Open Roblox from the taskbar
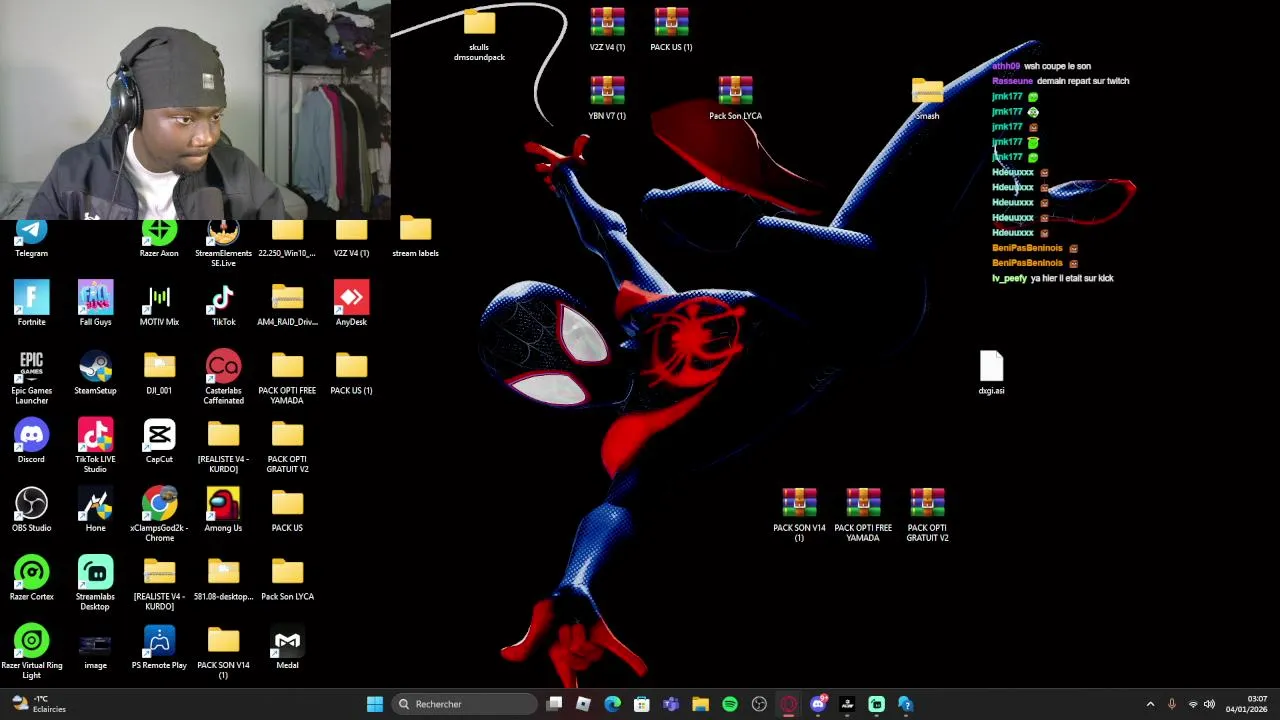The image size is (1280, 720). (584, 704)
